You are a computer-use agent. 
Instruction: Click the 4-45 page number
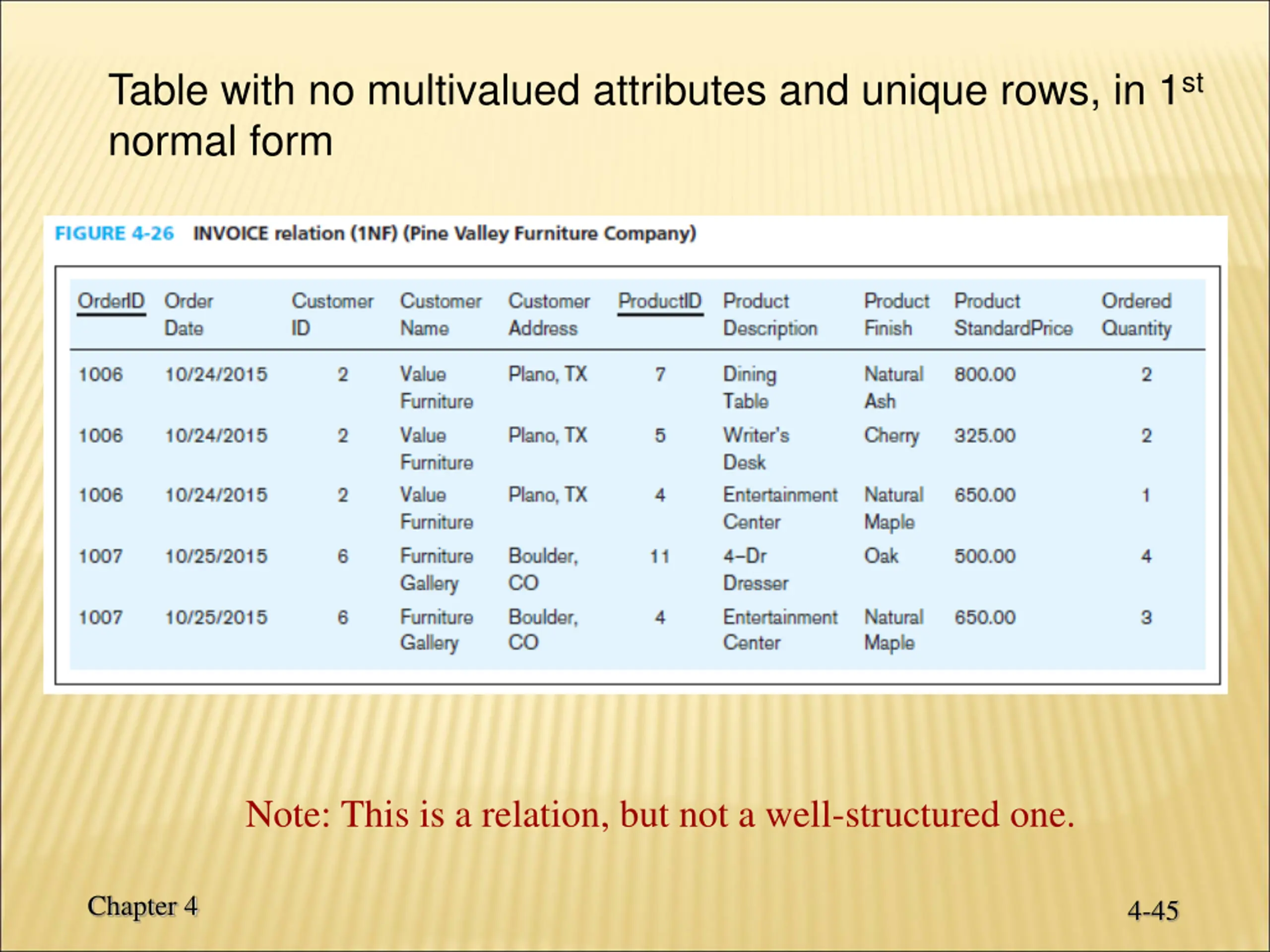[x=1152, y=911]
